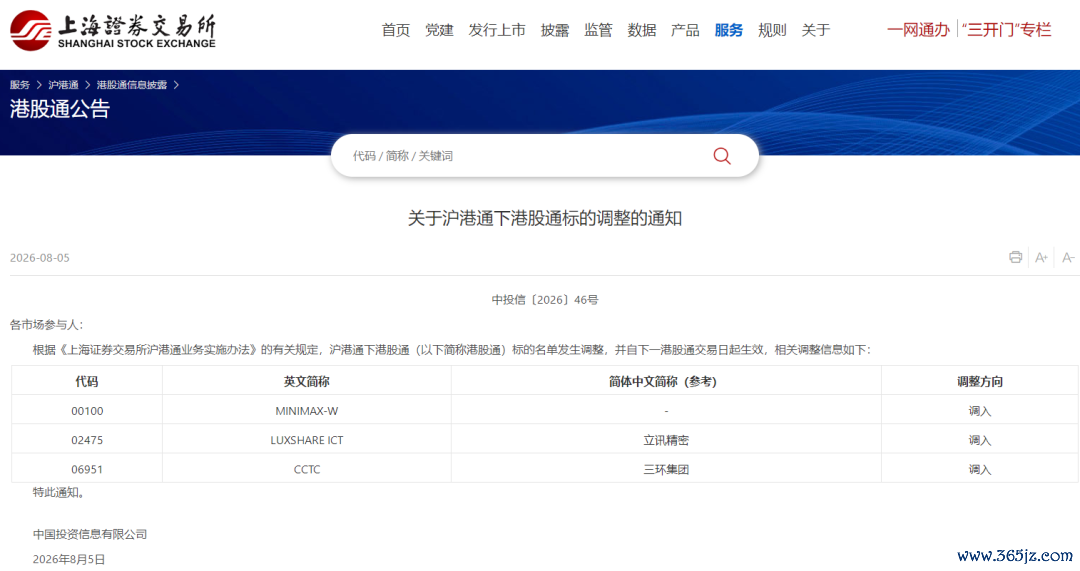Click the date 2026-08-05
Viewport: 1080px width, 571px height.
40,258
